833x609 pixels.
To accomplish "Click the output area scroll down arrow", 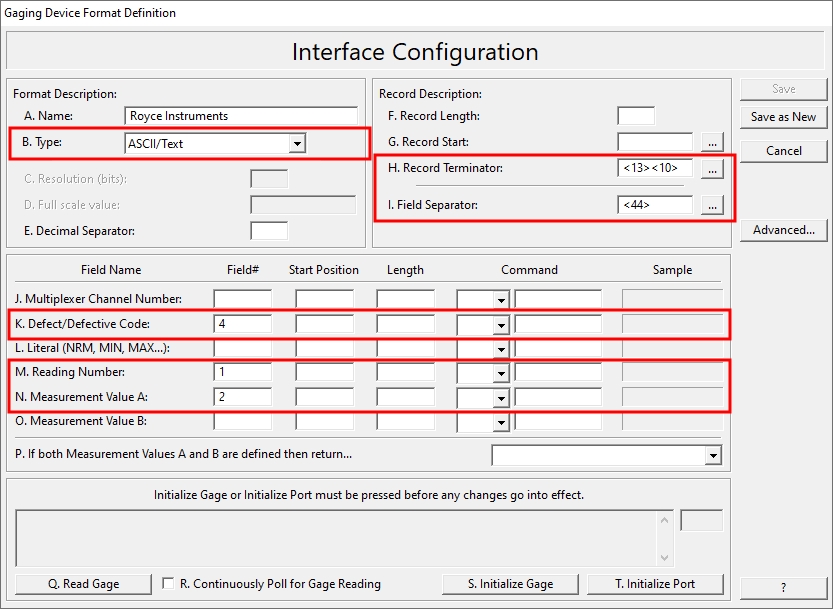I will pyautogui.click(x=665, y=557).
